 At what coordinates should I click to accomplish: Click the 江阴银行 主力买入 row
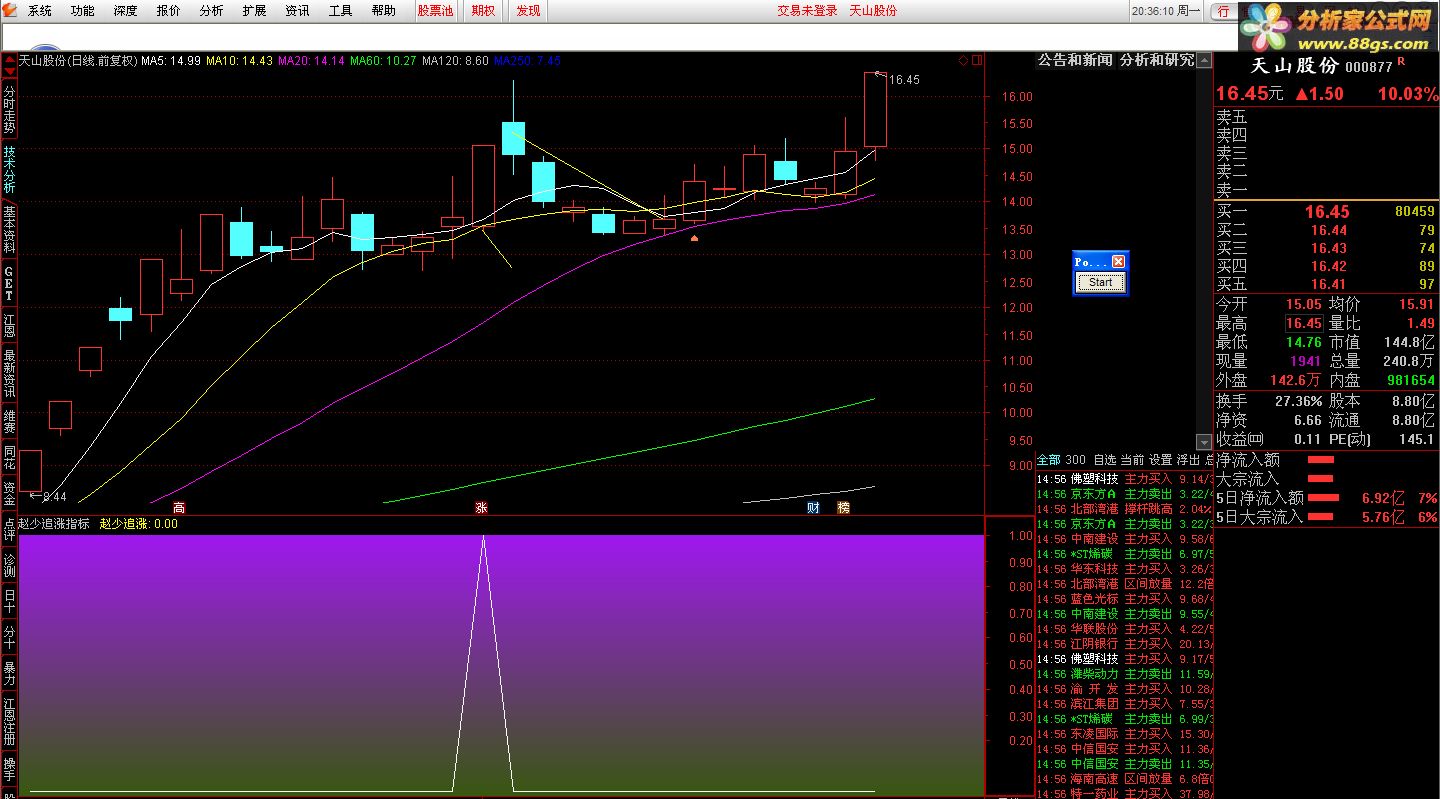pyautogui.click(x=1124, y=644)
